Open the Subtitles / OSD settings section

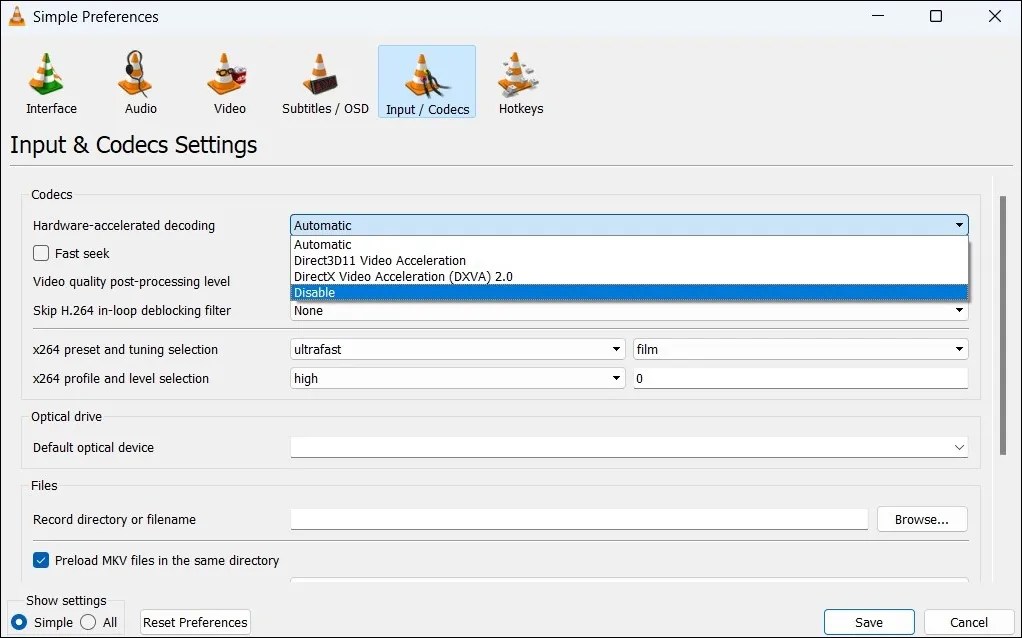tap(324, 81)
